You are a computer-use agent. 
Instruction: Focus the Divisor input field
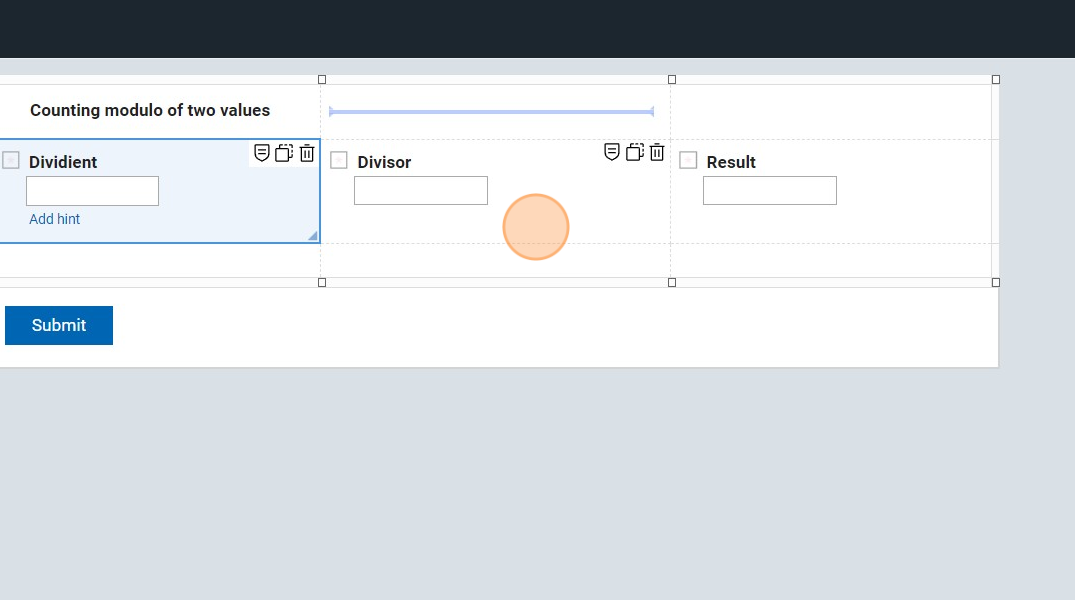click(421, 190)
